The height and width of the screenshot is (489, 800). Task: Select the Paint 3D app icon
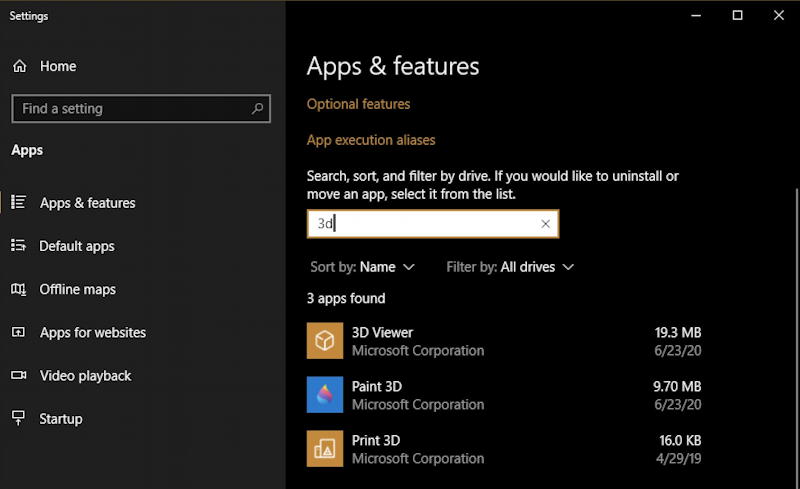[324, 395]
